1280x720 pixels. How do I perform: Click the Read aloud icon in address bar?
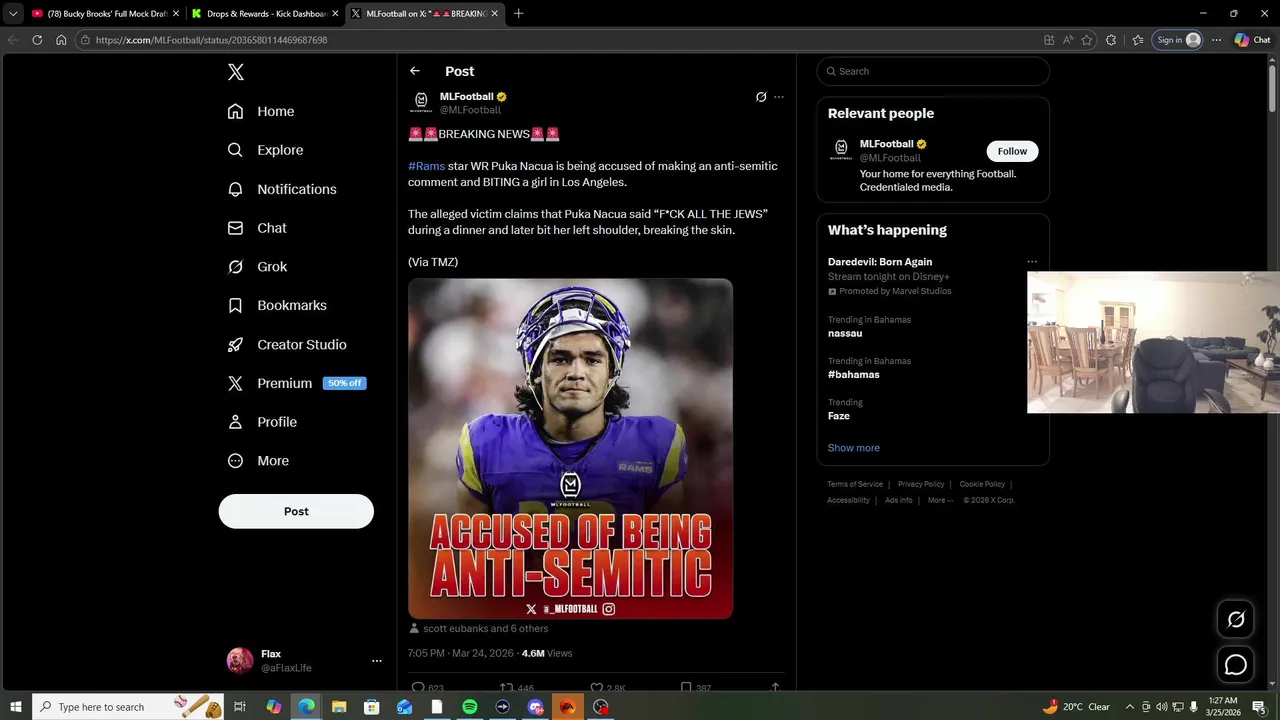[x=1068, y=40]
